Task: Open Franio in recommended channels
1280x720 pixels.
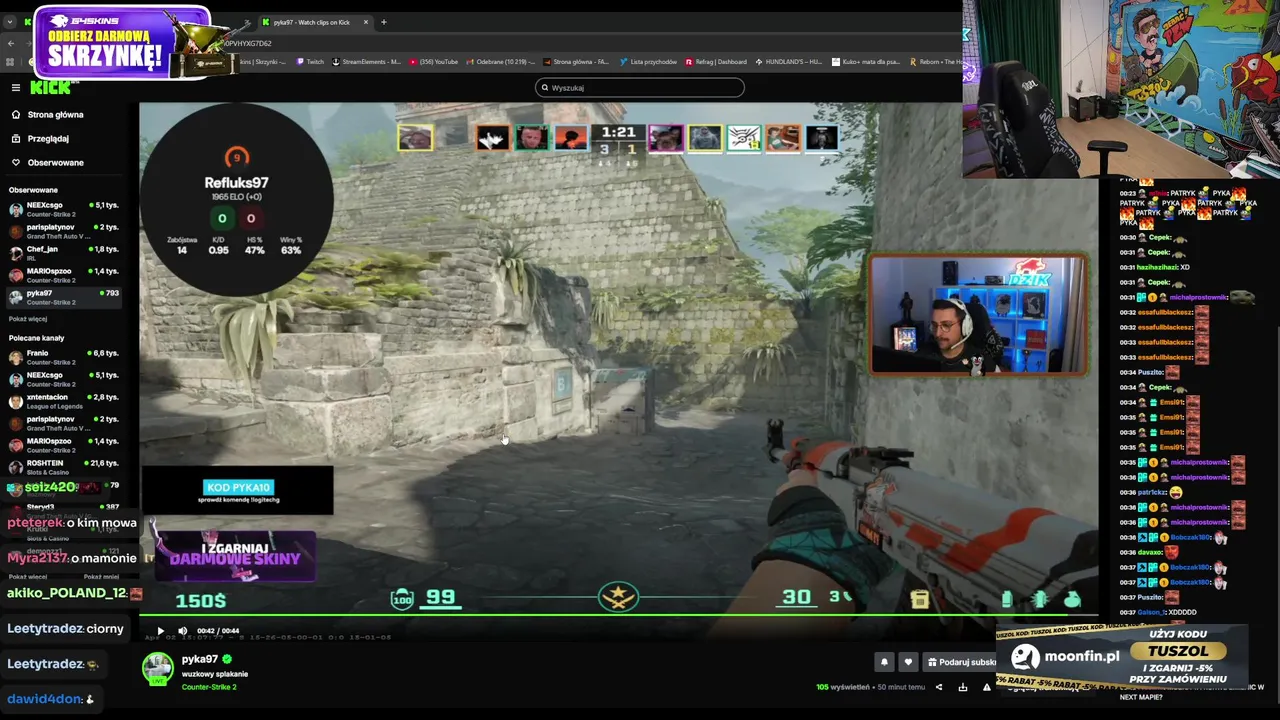Action: pos(65,357)
